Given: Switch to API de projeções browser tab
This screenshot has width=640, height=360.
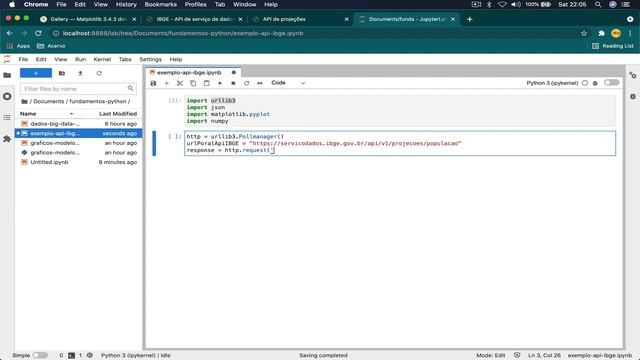Looking at the screenshot, I should [x=300, y=19].
